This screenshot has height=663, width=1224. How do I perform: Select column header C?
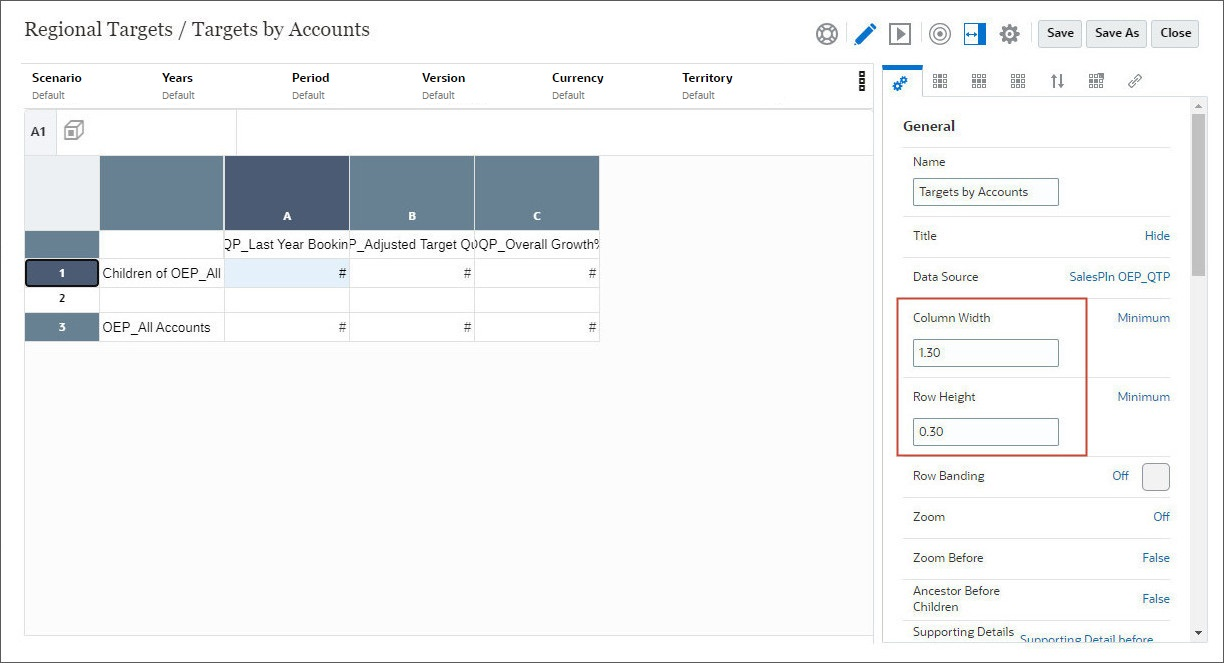tap(537, 193)
